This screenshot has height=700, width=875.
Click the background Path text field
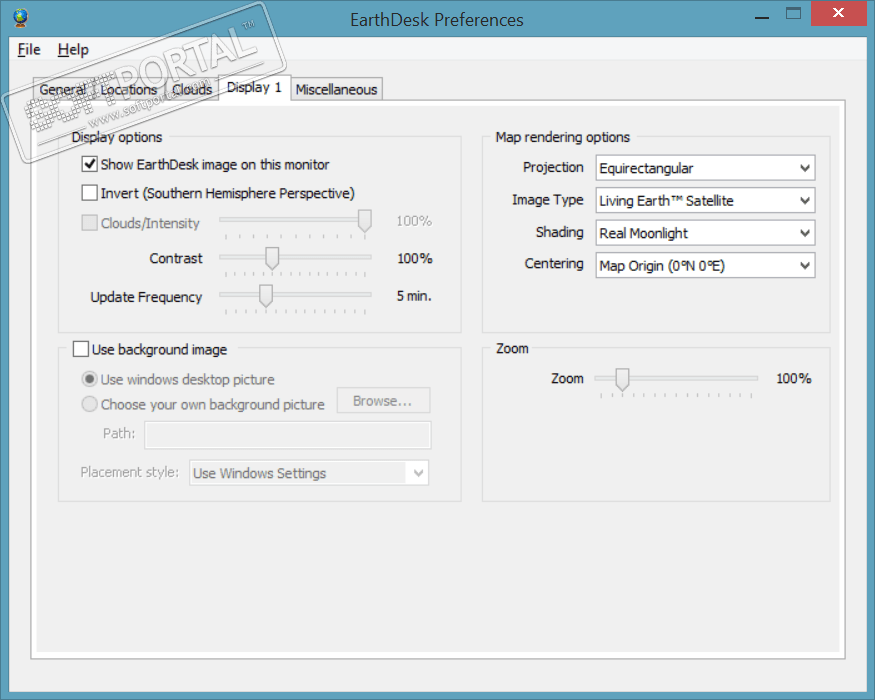pyautogui.click(x=288, y=434)
